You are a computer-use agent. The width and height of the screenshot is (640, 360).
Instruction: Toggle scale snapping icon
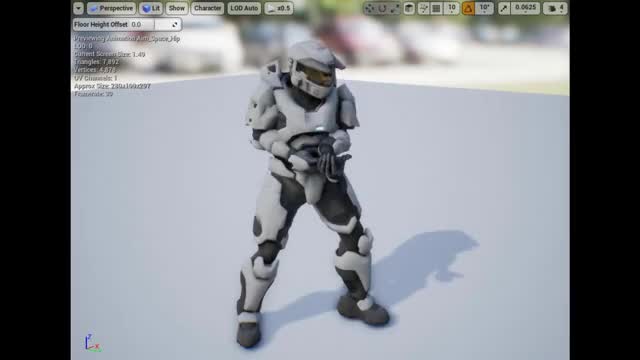(x=504, y=9)
